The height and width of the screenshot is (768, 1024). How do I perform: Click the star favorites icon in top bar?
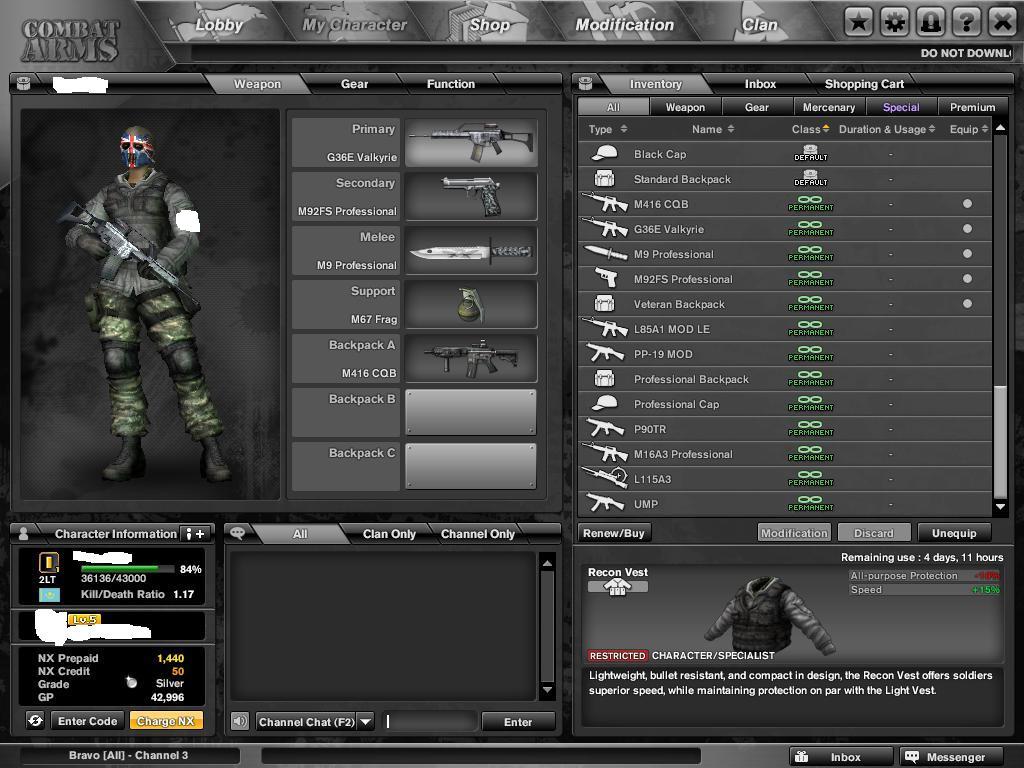[858, 23]
